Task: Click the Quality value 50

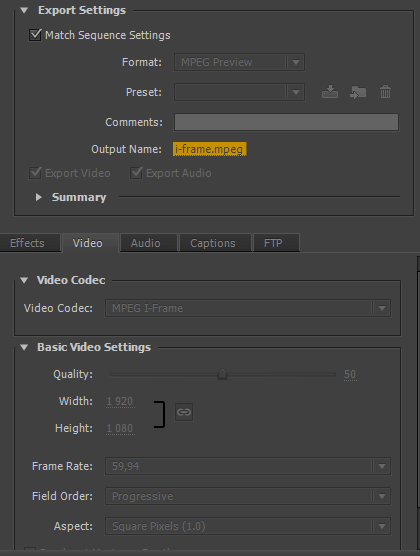Action: 350,374
